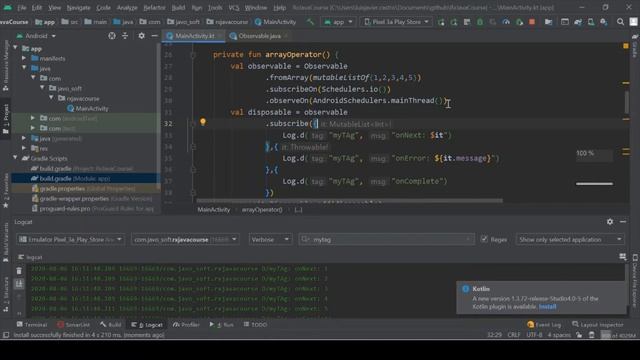
Task: Open Project panel settings gear
Action: click(x=141, y=36)
